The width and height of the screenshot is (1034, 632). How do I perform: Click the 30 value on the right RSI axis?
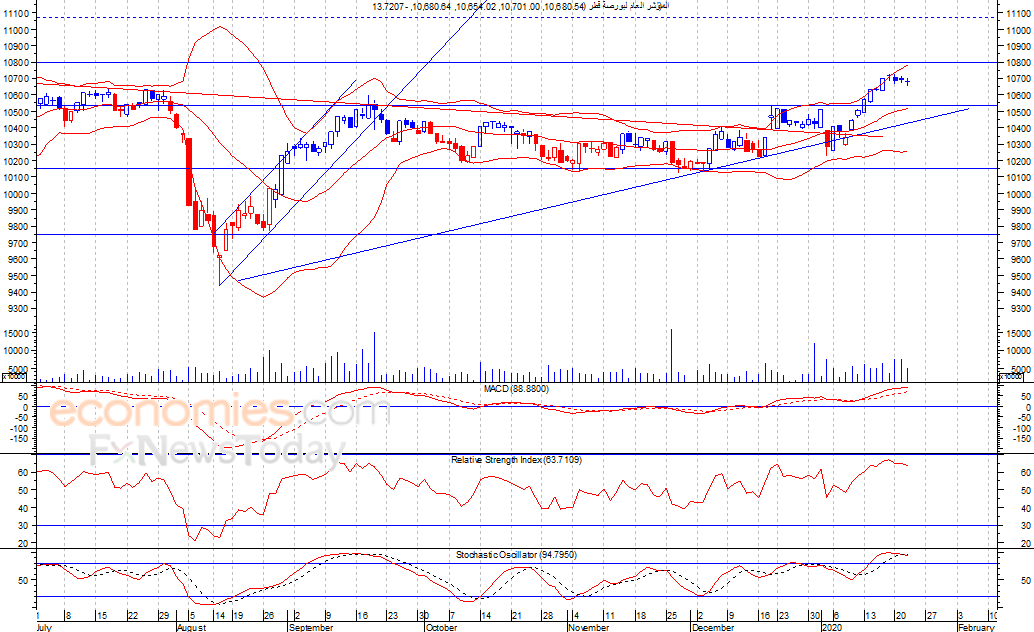[1025, 526]
